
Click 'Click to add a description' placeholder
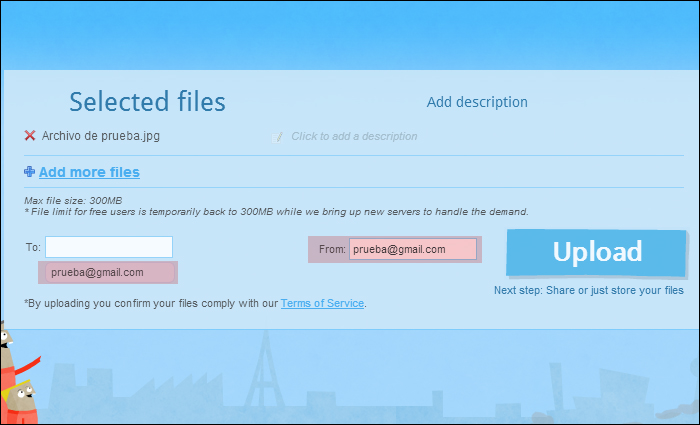click(354, 137)
